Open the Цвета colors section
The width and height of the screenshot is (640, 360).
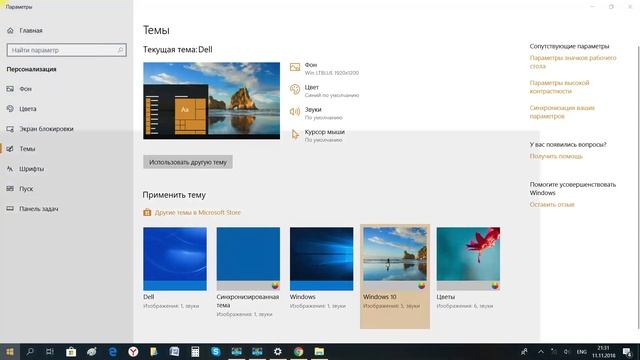22,109
